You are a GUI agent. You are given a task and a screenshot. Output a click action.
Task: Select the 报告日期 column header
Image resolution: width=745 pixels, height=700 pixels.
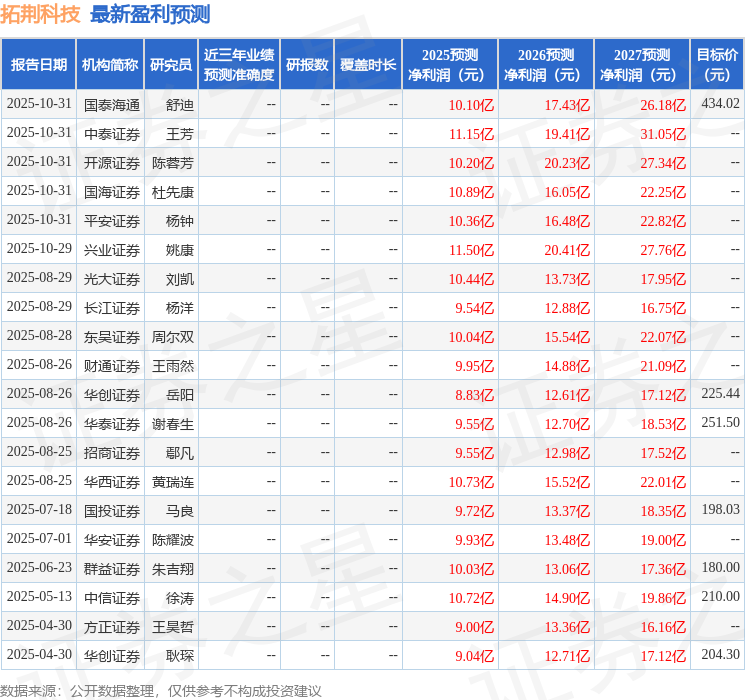point(38,65)
